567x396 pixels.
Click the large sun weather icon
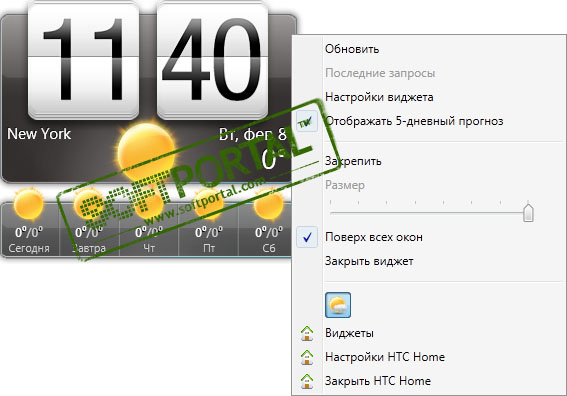pyautogui.click(x=146, y=149)
